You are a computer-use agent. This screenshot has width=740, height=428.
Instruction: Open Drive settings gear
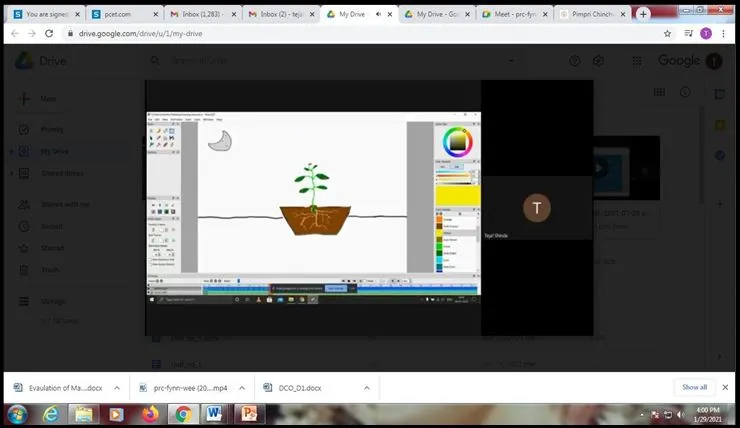pyautogui.click(x=598, y=61)
